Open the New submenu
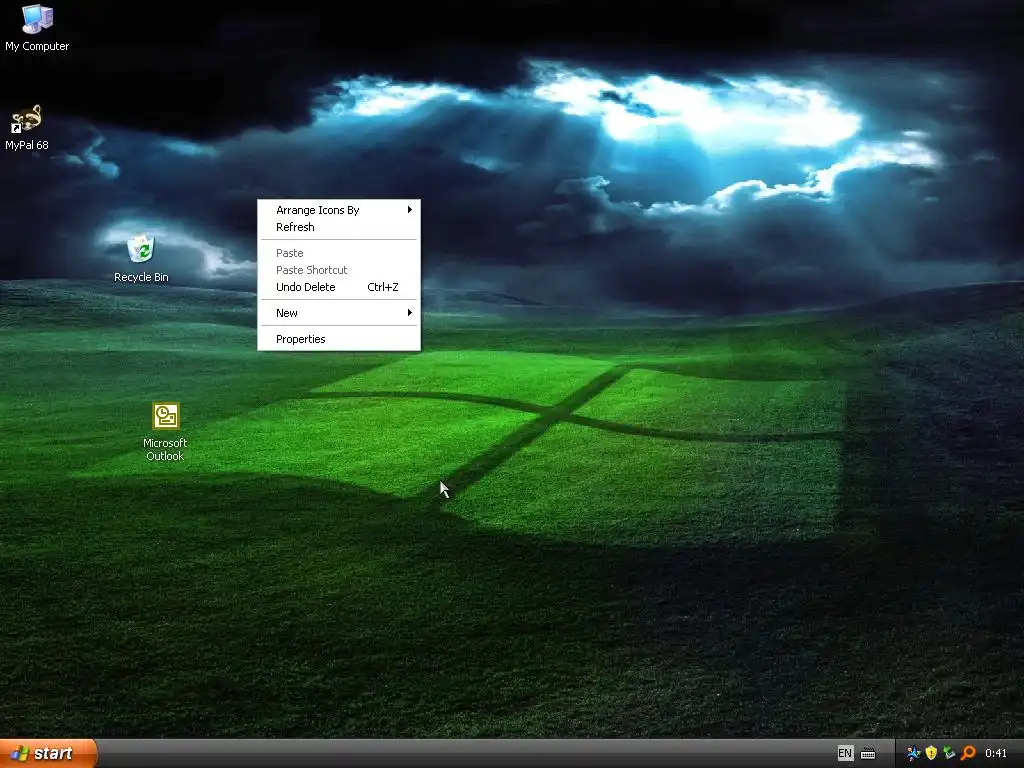Viewport: 1024px width, 768px height. coord(339,313)
